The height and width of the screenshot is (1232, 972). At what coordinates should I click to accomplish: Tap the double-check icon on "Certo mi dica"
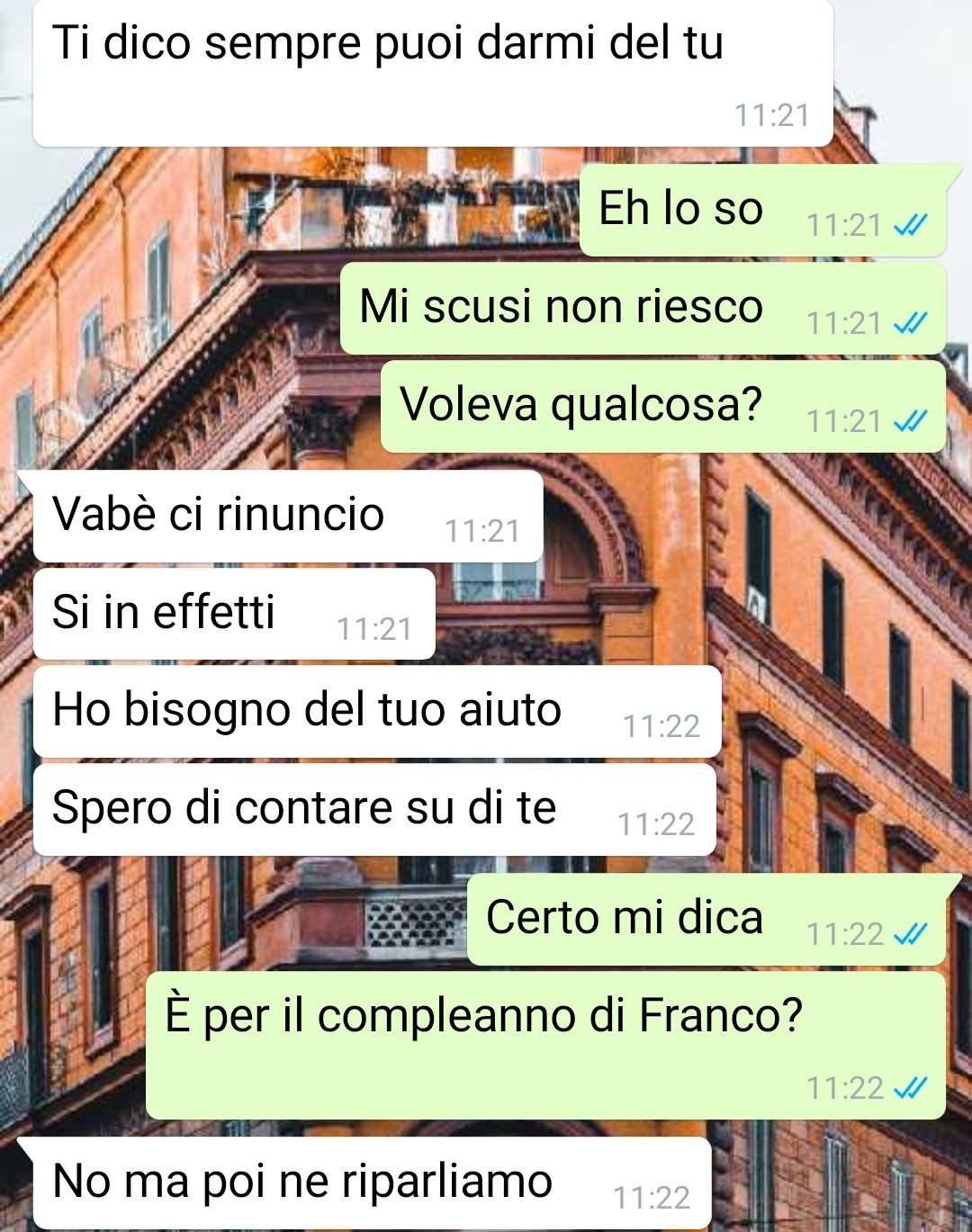(910, 934)
